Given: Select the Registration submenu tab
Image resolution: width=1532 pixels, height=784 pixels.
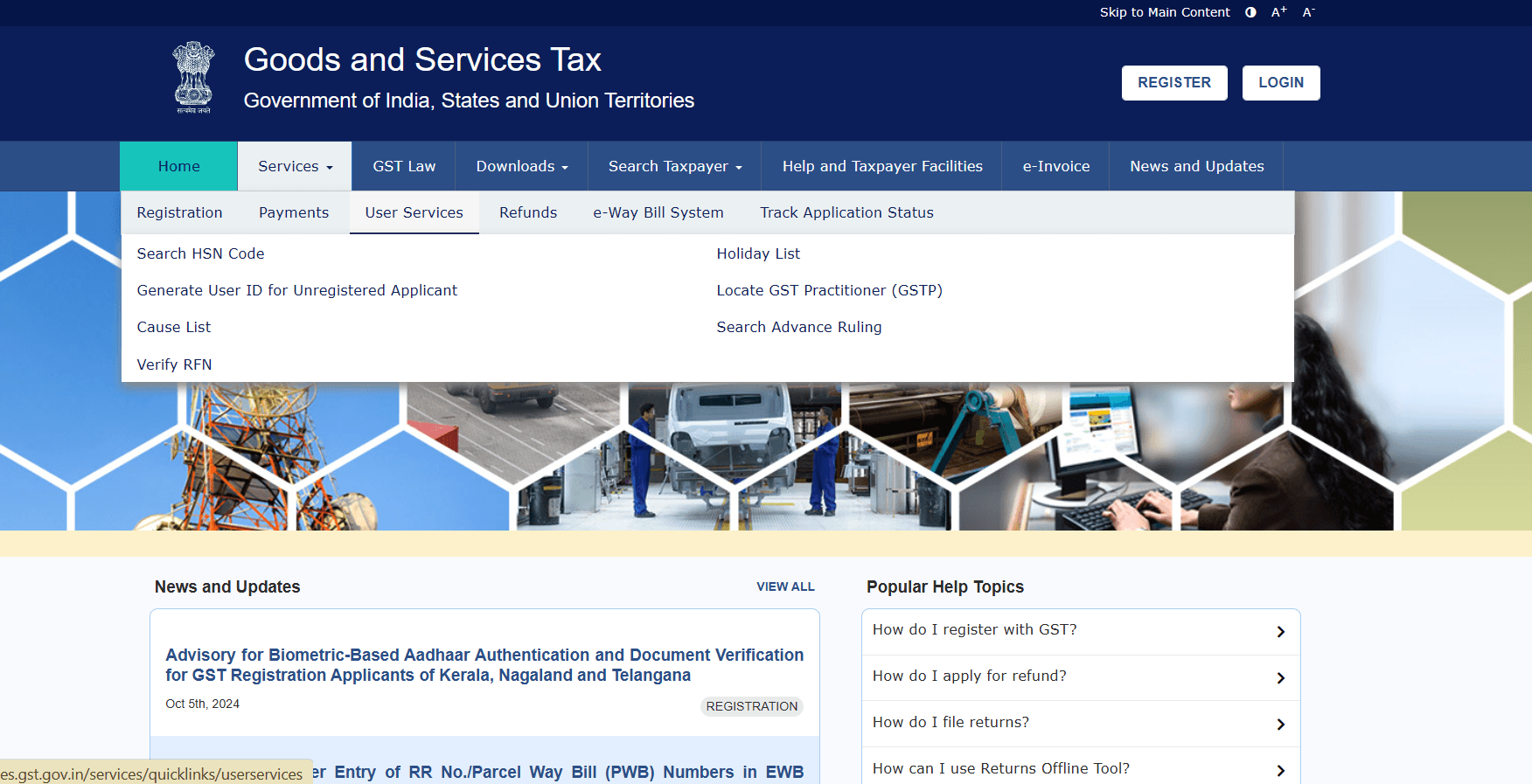Looking at the screenshot, I should [180, 212].
